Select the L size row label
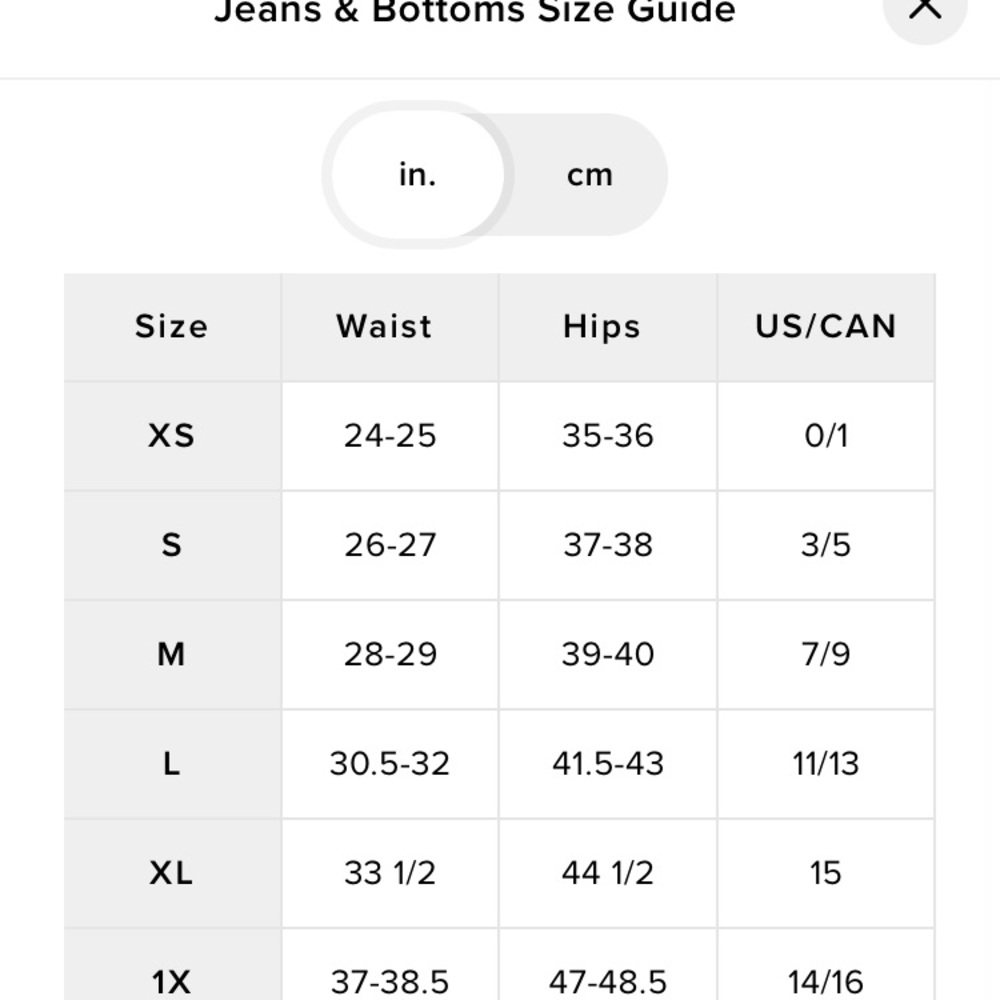1000x1000 pixels. (172, 763)
